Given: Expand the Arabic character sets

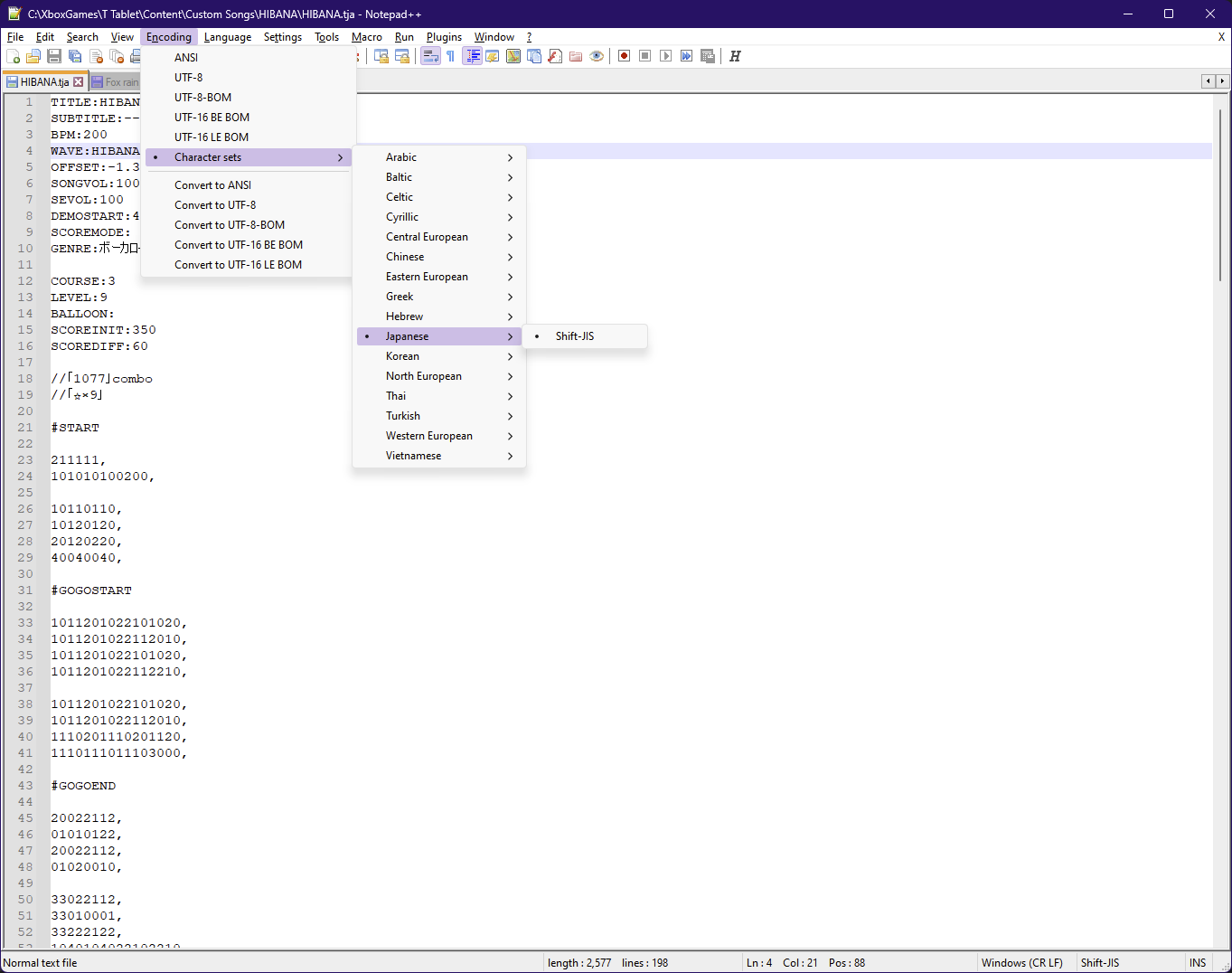Looking at the screenshot, I should [x=439, y=157].
